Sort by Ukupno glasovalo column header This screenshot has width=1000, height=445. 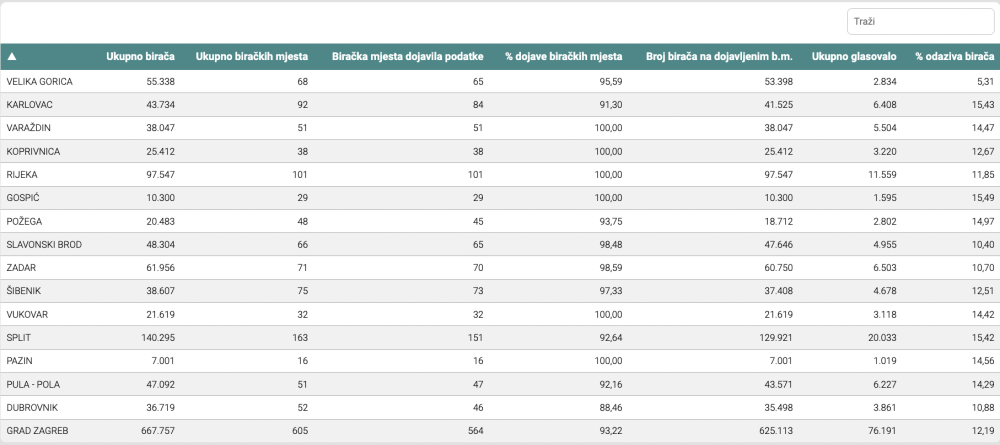click(x=854, y=57)
